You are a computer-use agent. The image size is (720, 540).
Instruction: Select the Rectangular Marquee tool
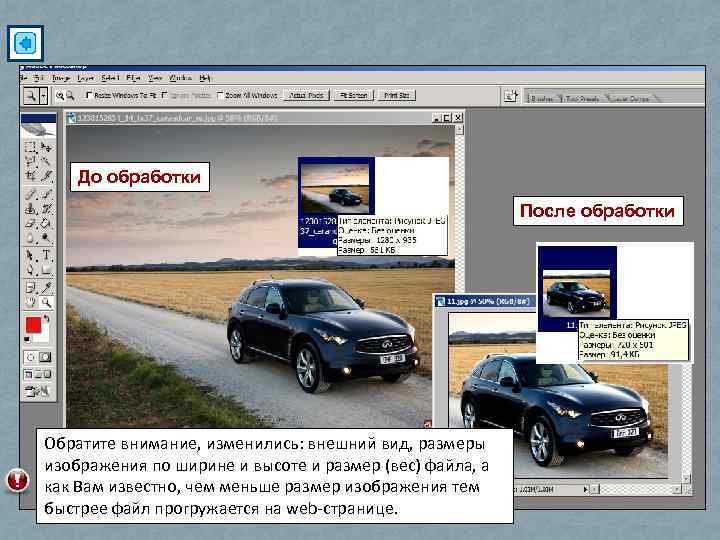point(30,147)
